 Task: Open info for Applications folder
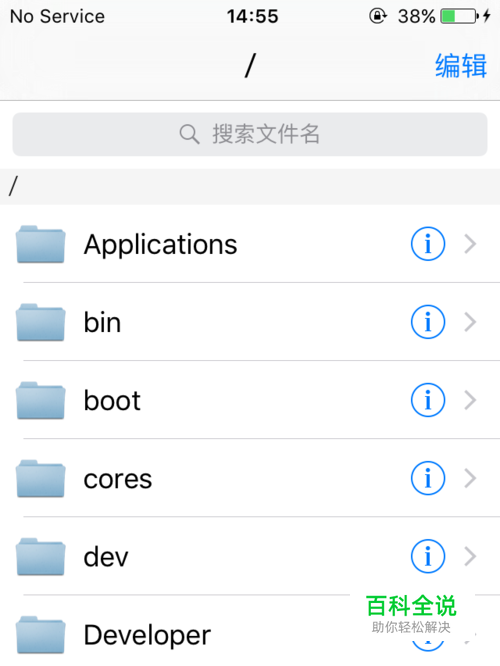coord(428,244)
